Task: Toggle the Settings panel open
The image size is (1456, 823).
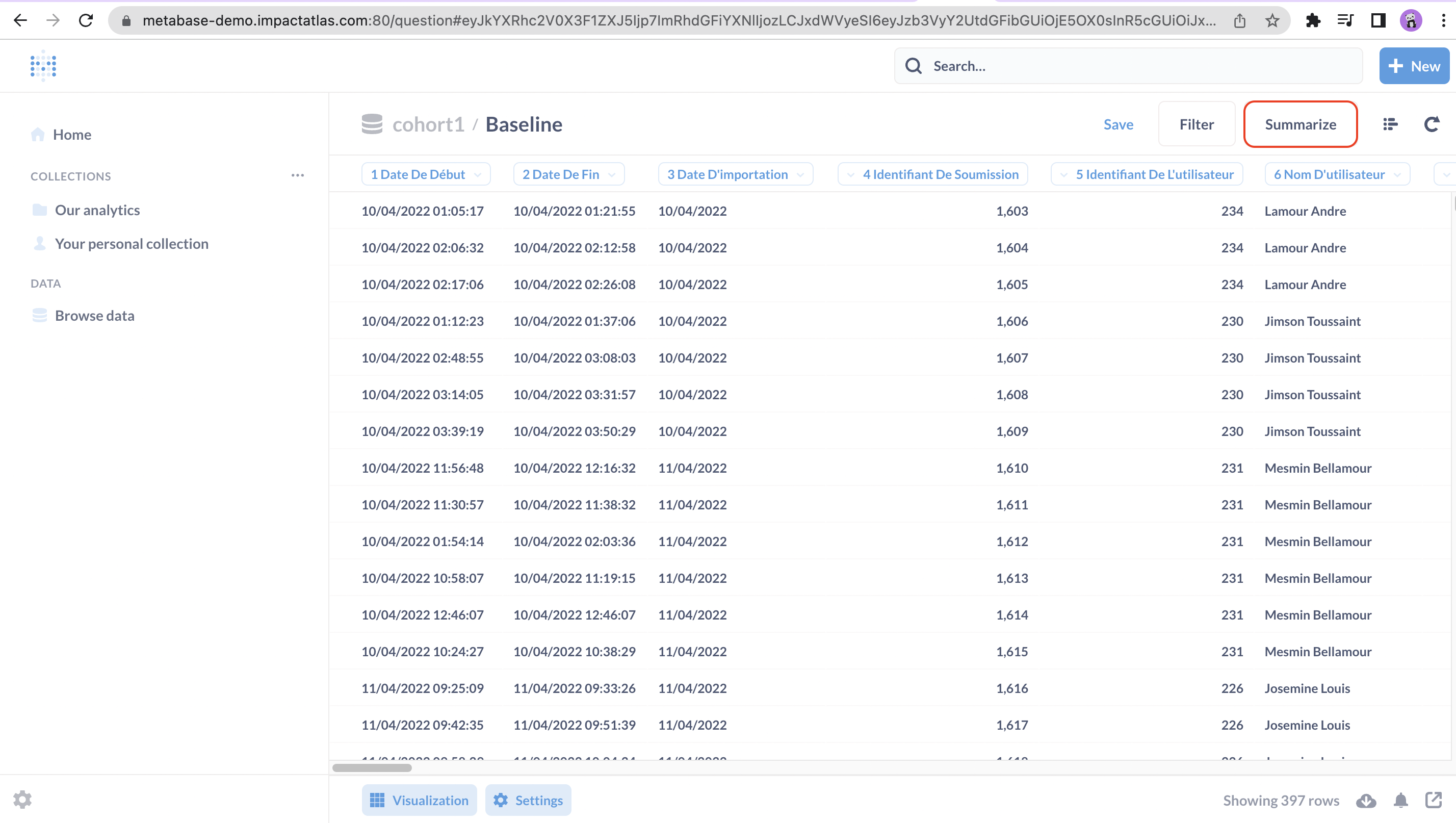Action: pos(528,800)
